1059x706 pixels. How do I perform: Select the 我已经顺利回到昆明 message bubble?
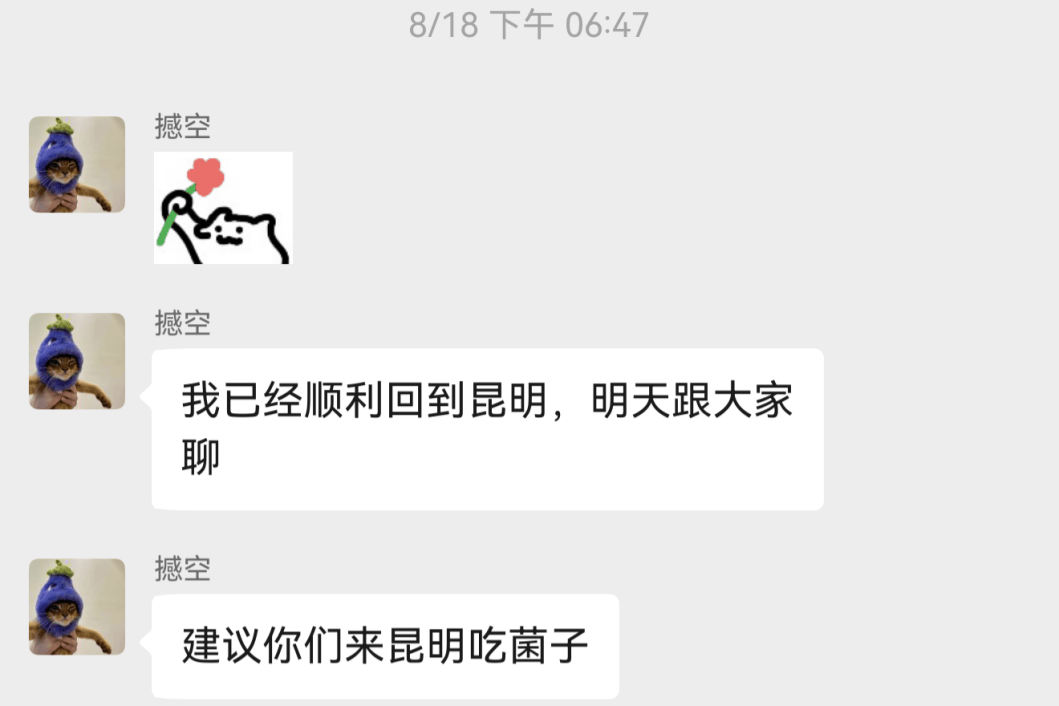pyautogui.click(x=488, y=429)
